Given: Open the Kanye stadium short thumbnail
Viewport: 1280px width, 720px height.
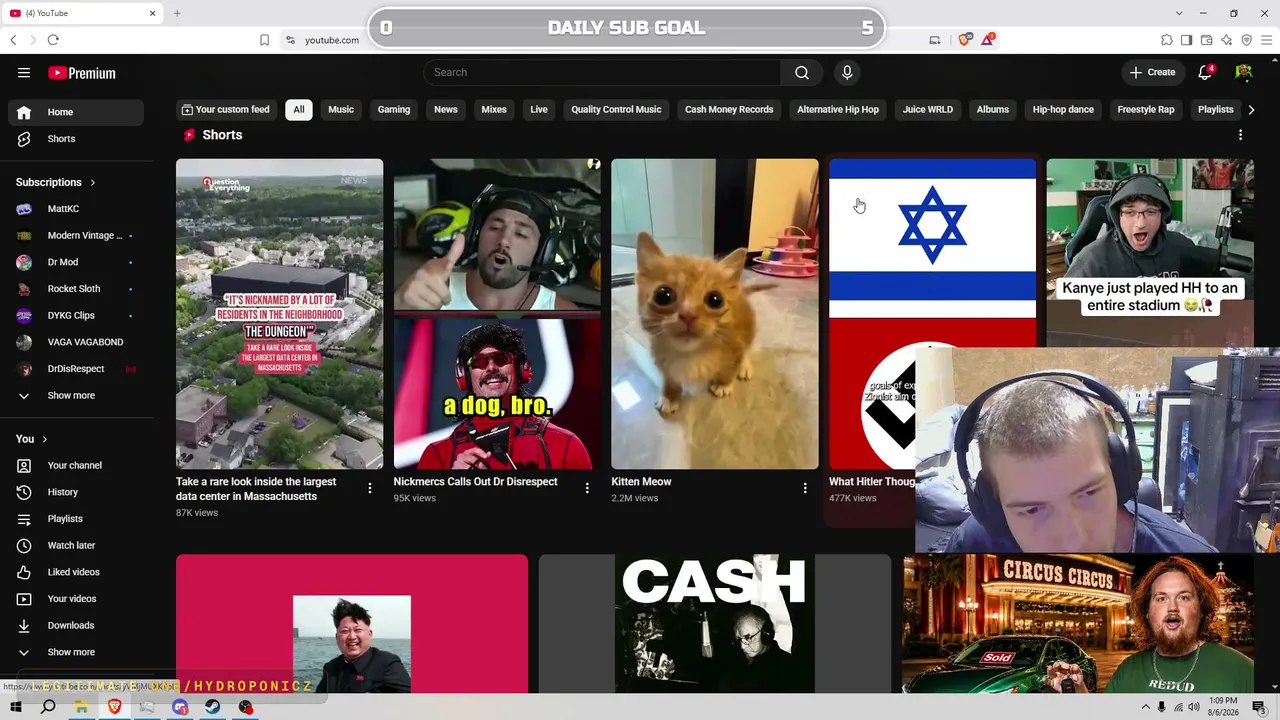Looking at the screenshot, I should [x=1150, y=252].
